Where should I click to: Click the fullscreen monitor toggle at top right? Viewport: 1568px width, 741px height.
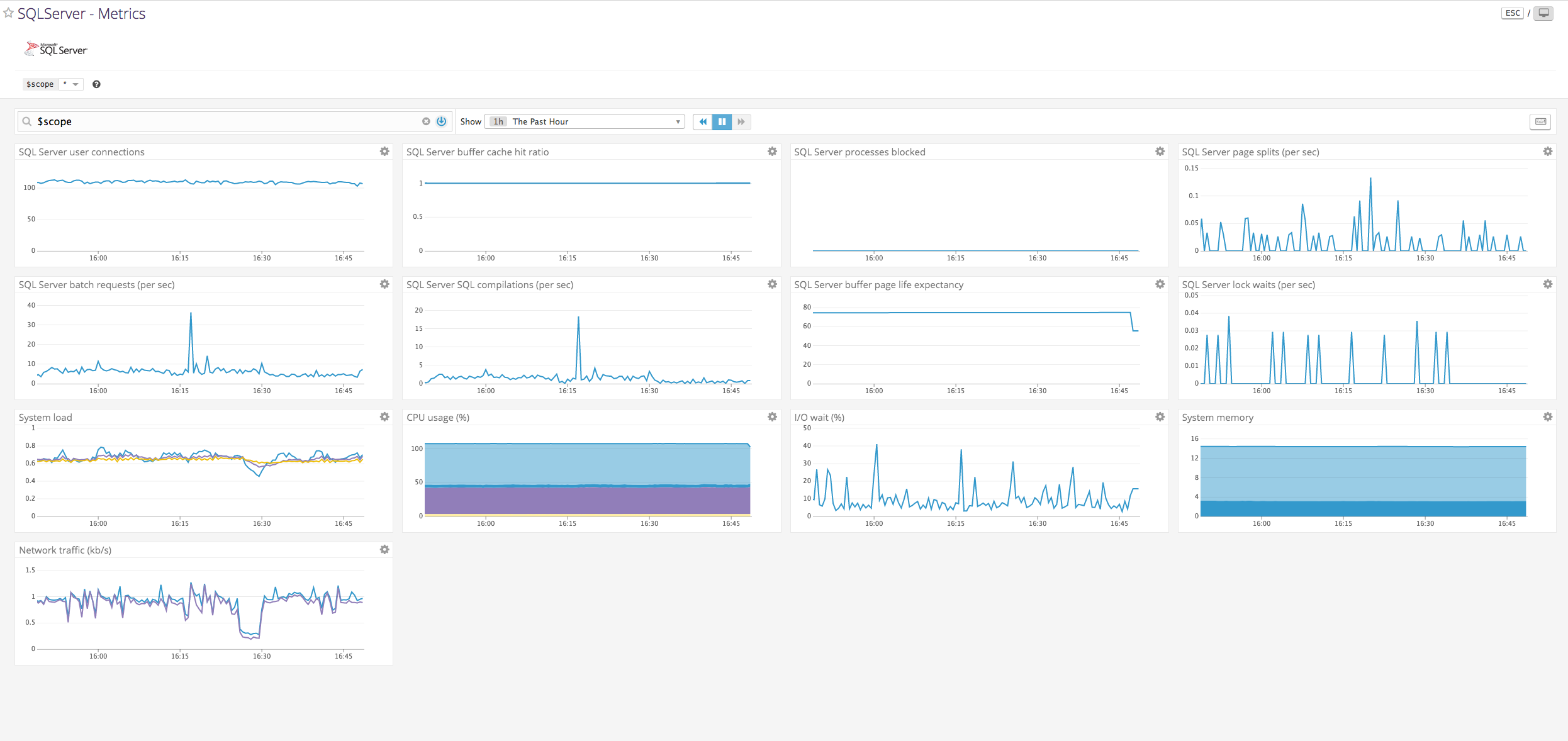pyautogui.click(x=1544, y=13)
